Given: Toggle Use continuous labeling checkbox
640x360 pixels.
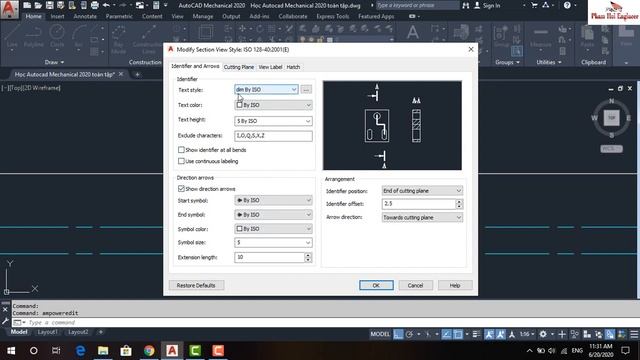Looking at the screenshot, I should click(x=181, y=161).
